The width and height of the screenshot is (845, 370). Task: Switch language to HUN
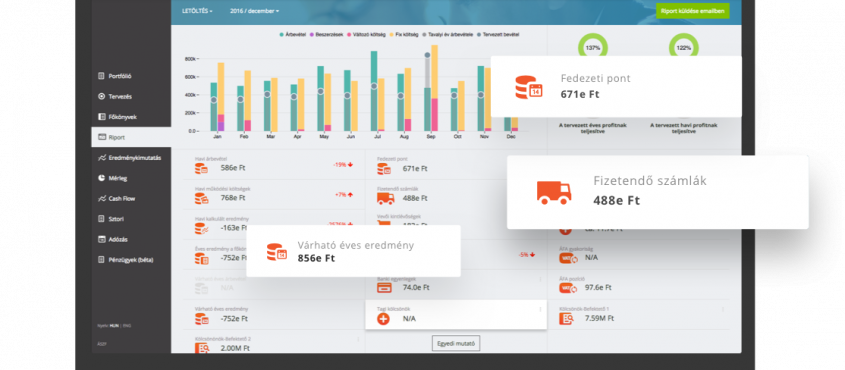pos(113,326)
